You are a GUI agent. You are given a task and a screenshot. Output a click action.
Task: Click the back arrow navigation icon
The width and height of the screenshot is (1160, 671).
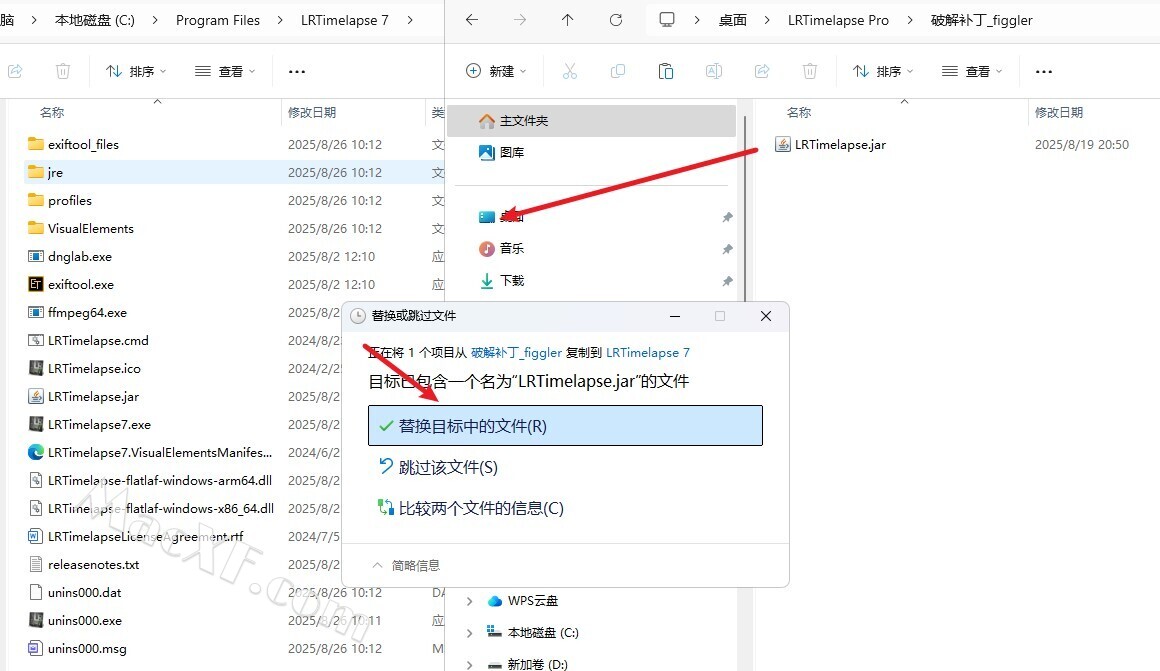coord(472,20)
